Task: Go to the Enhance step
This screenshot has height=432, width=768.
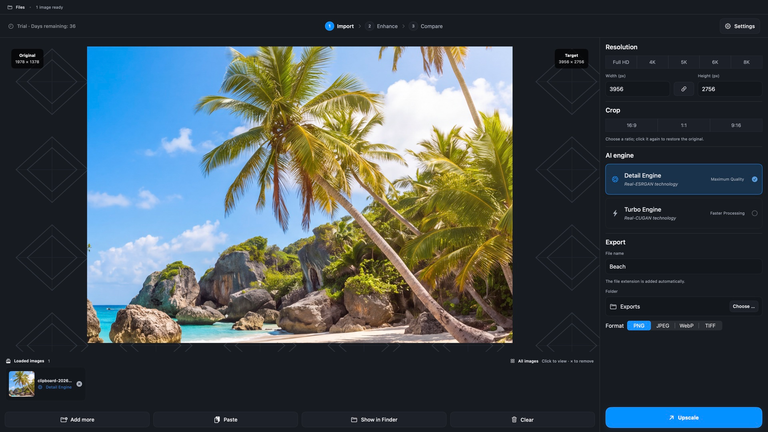Action: [382, 26]
